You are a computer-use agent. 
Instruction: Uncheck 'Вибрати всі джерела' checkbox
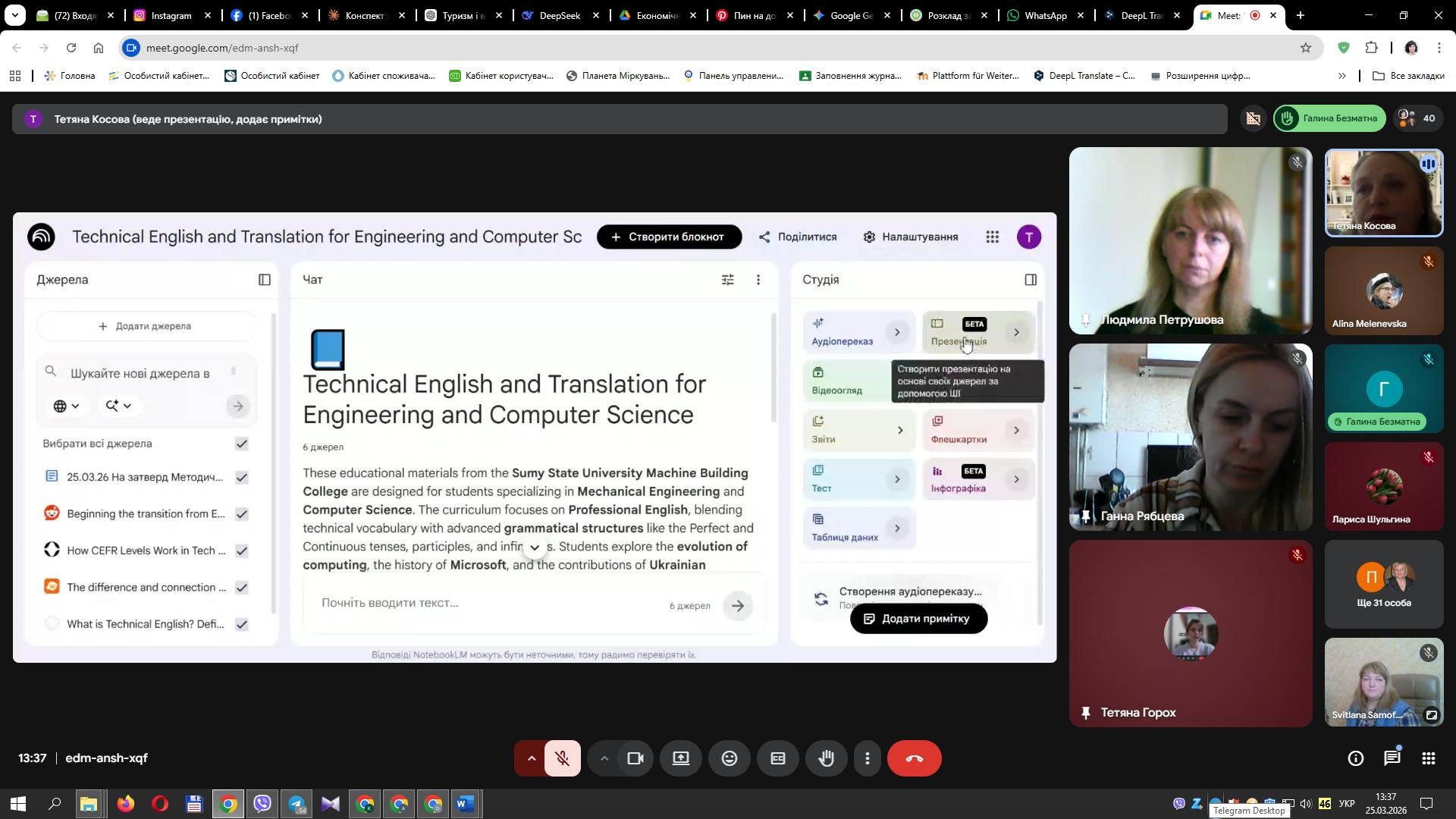point(242,444)
